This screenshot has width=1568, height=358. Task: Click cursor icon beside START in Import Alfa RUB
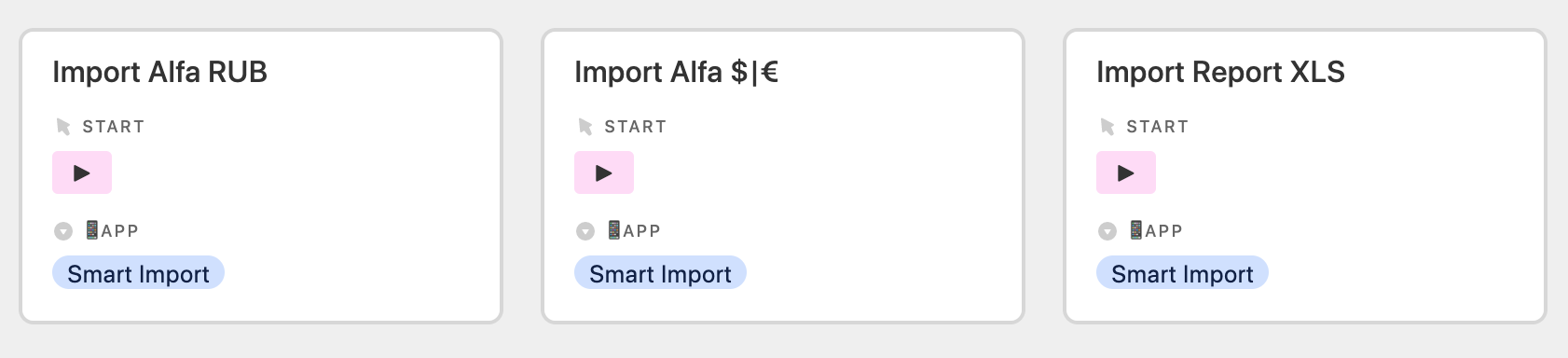pos(63,127)
